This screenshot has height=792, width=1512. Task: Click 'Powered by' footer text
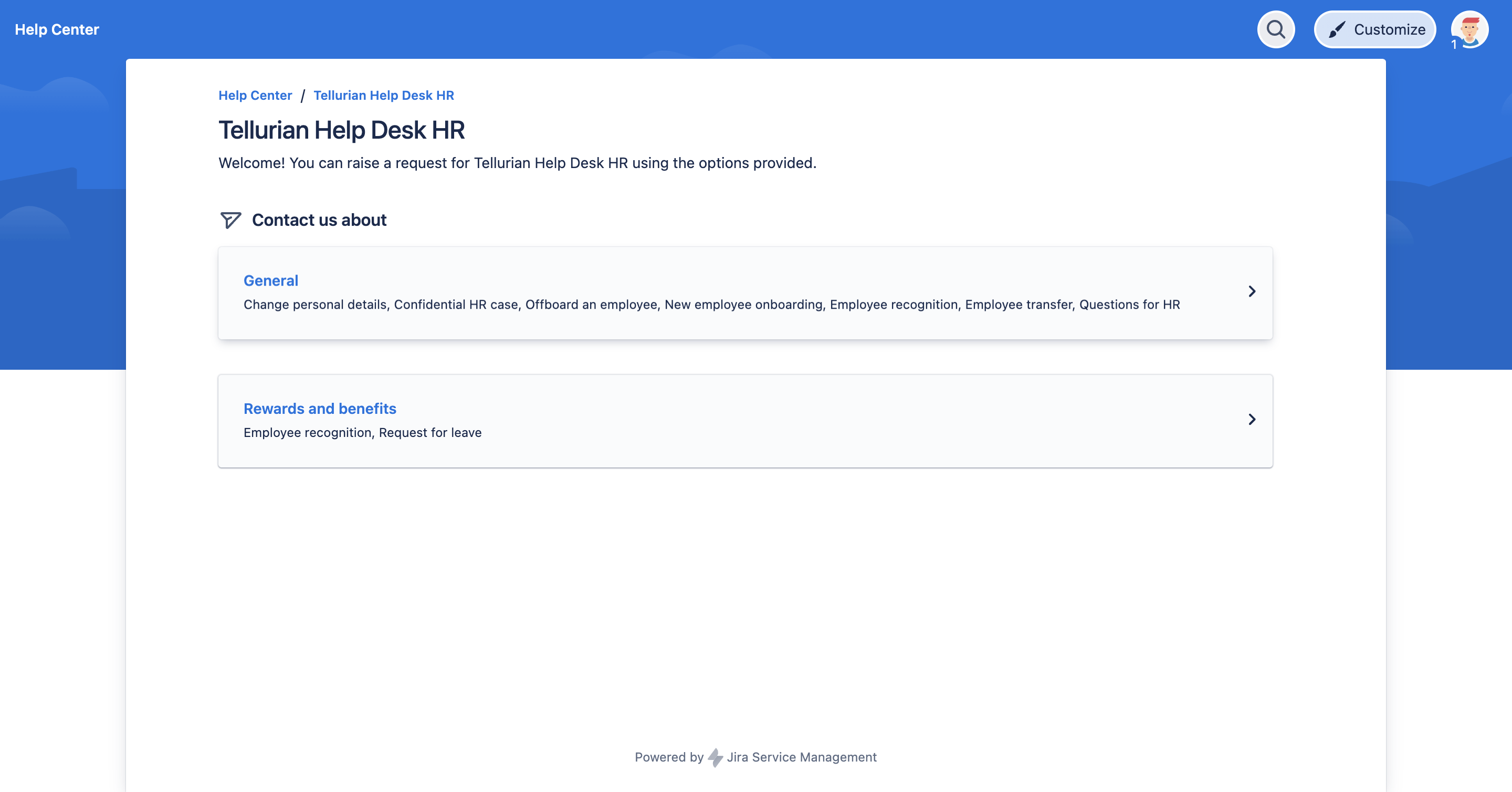click(x=668, y=757)
